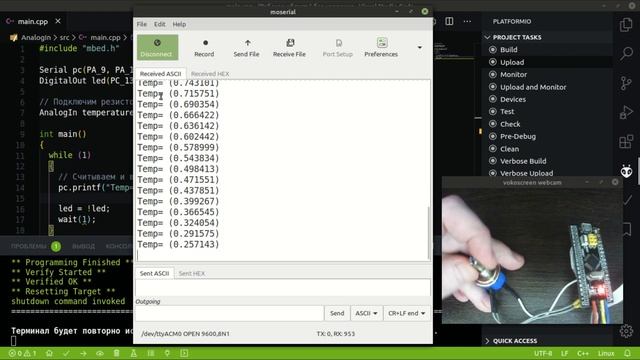This screenshot has height=360, width=640.
Task: Open the ASCII format dropdown
Action: tap(366, 313)
